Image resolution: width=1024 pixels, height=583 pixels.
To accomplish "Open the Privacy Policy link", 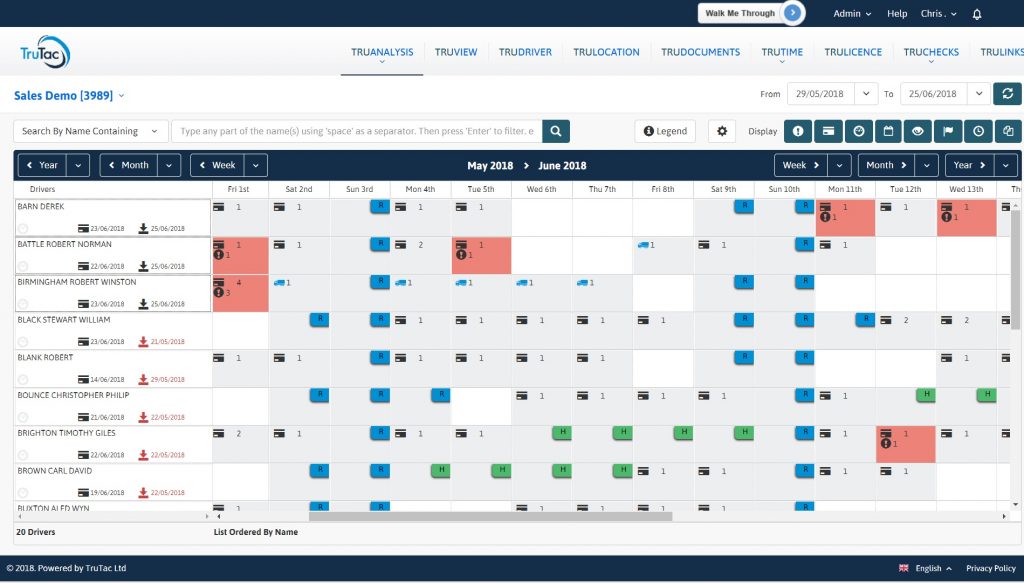I will click(990, 568).
